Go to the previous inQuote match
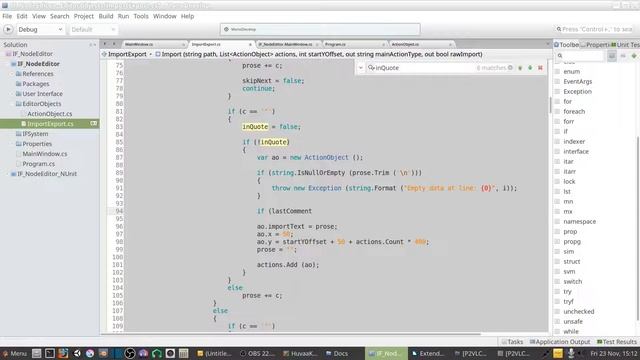The image size is (640, 360). [x=520, y=68]
